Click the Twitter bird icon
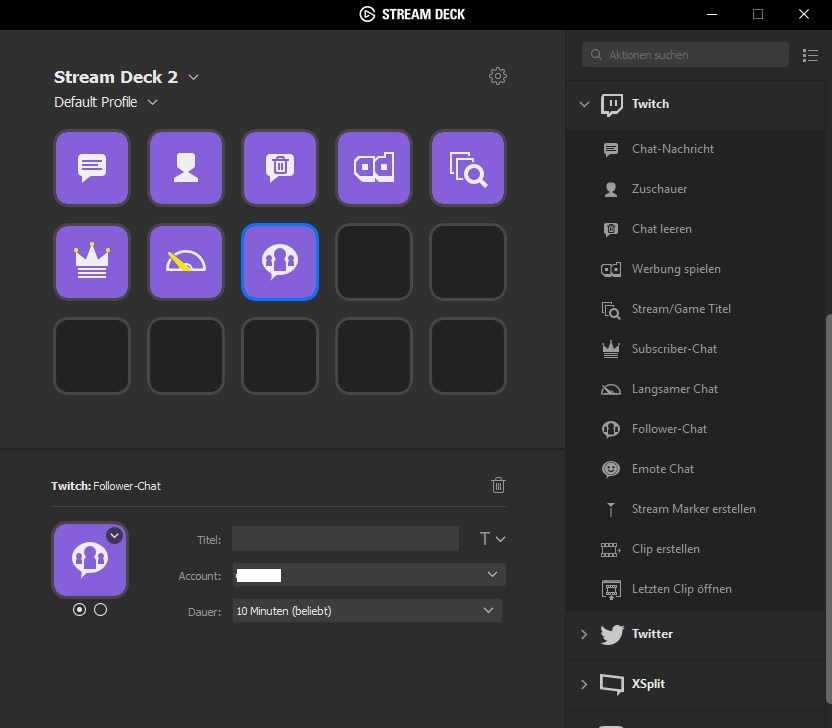832x728 pixels. [x=612, y=634]
